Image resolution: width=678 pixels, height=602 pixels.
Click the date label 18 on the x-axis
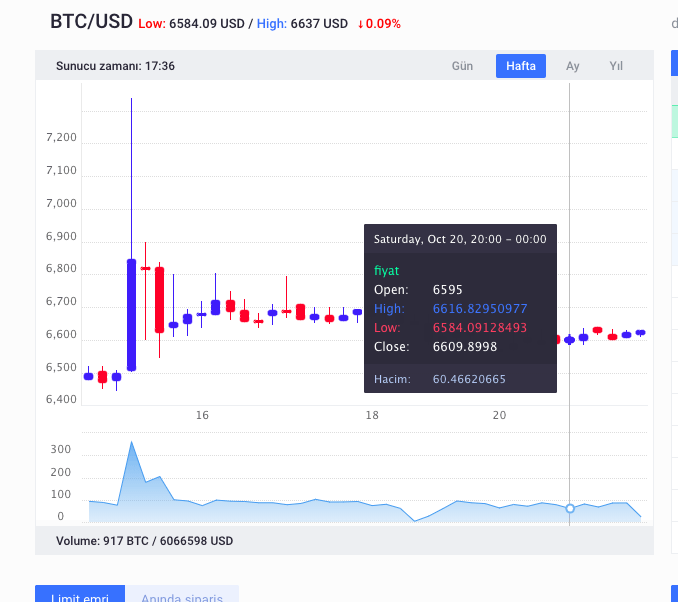pyautogui.click(x=372, y=415)
